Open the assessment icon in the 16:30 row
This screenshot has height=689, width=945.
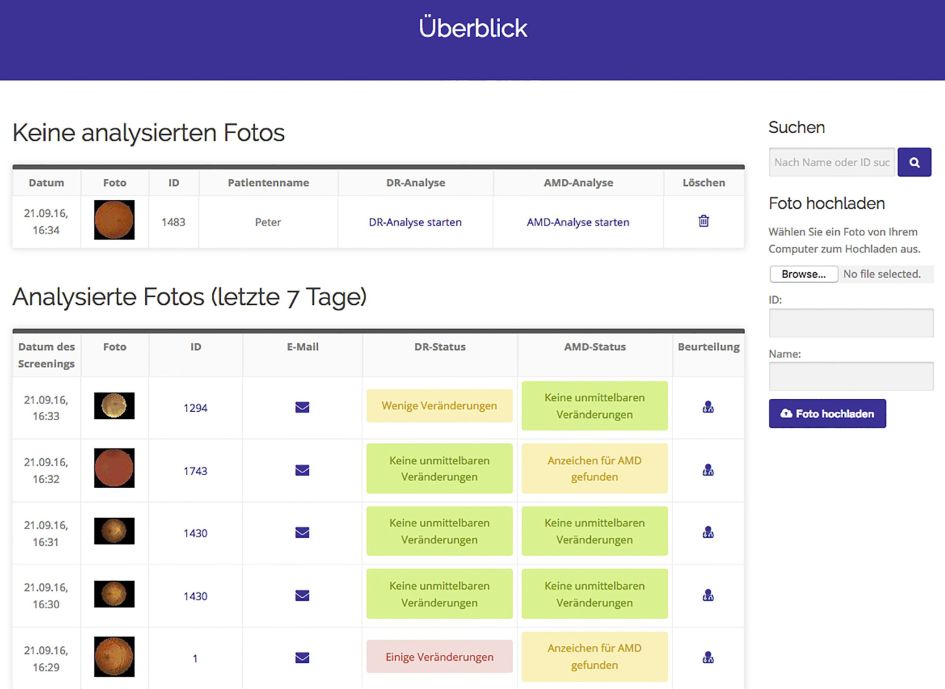pyautogui.click(x=708, y=595)
